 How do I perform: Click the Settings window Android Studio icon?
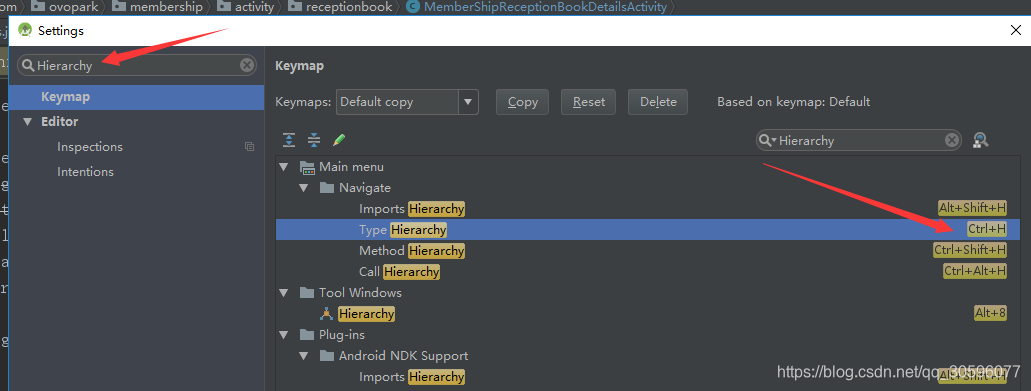click(25, 30)
